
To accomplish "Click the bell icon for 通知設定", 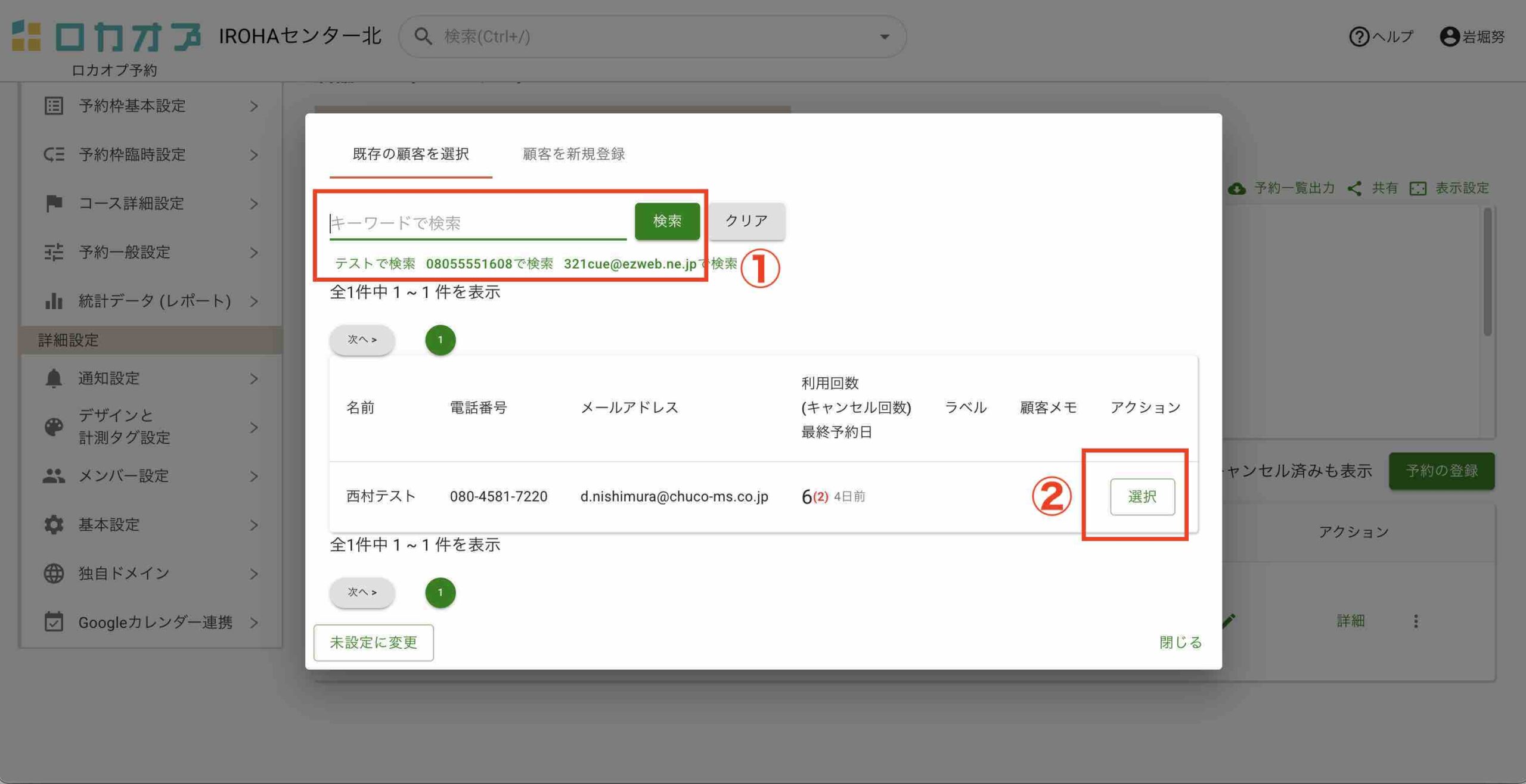I will click(x=54, y=378).
